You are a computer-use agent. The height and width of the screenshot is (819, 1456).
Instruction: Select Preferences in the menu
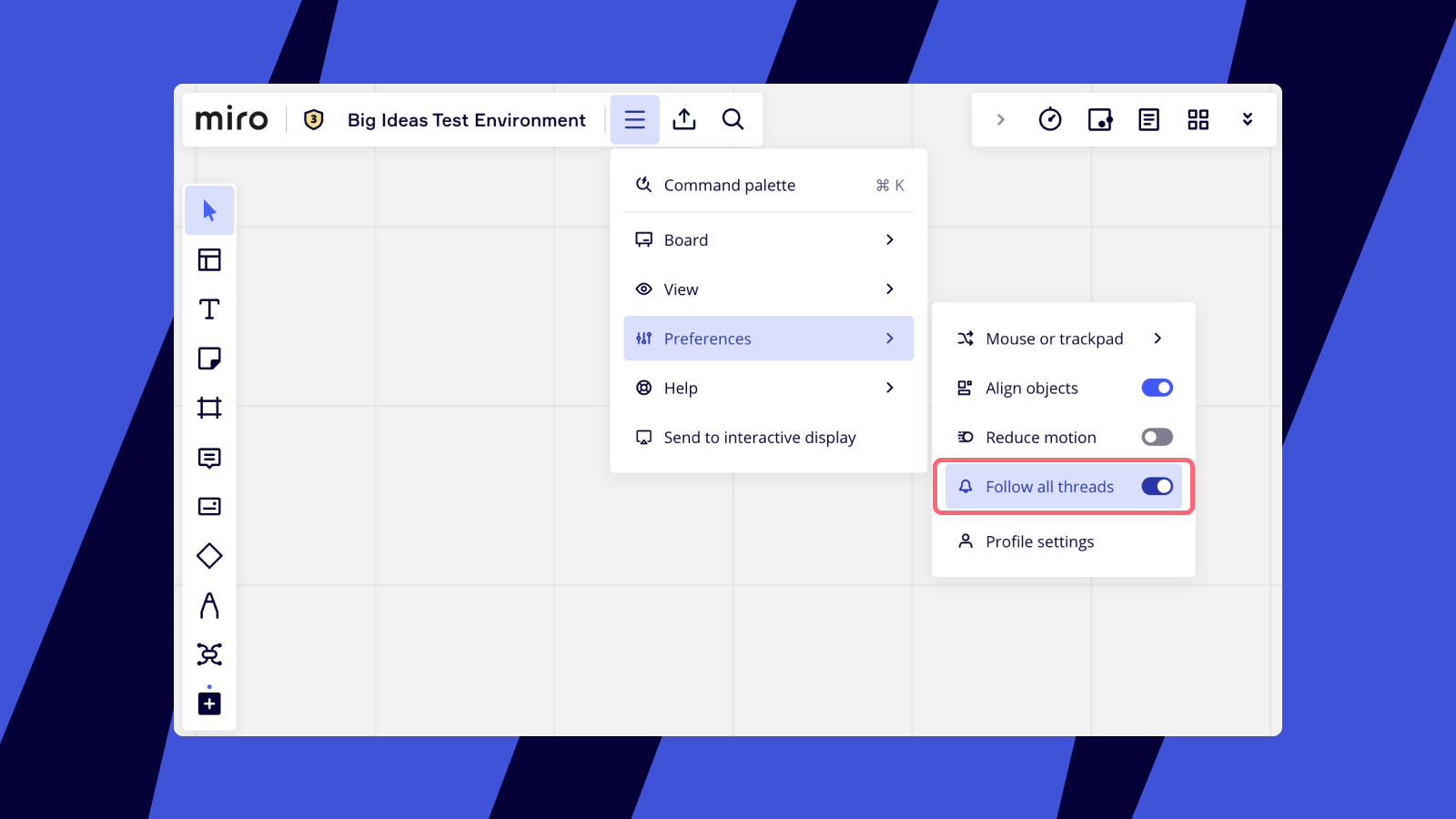(769, 338)
